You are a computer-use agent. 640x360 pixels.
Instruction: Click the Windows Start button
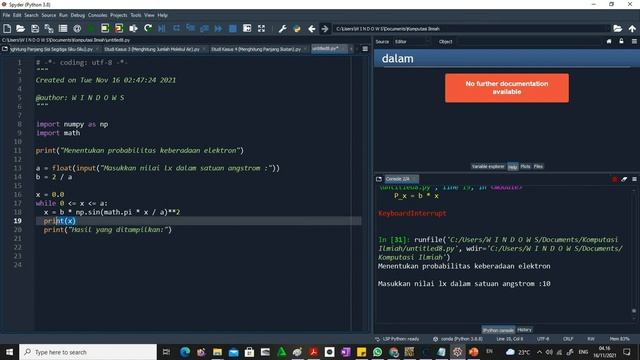click(9, 352)
